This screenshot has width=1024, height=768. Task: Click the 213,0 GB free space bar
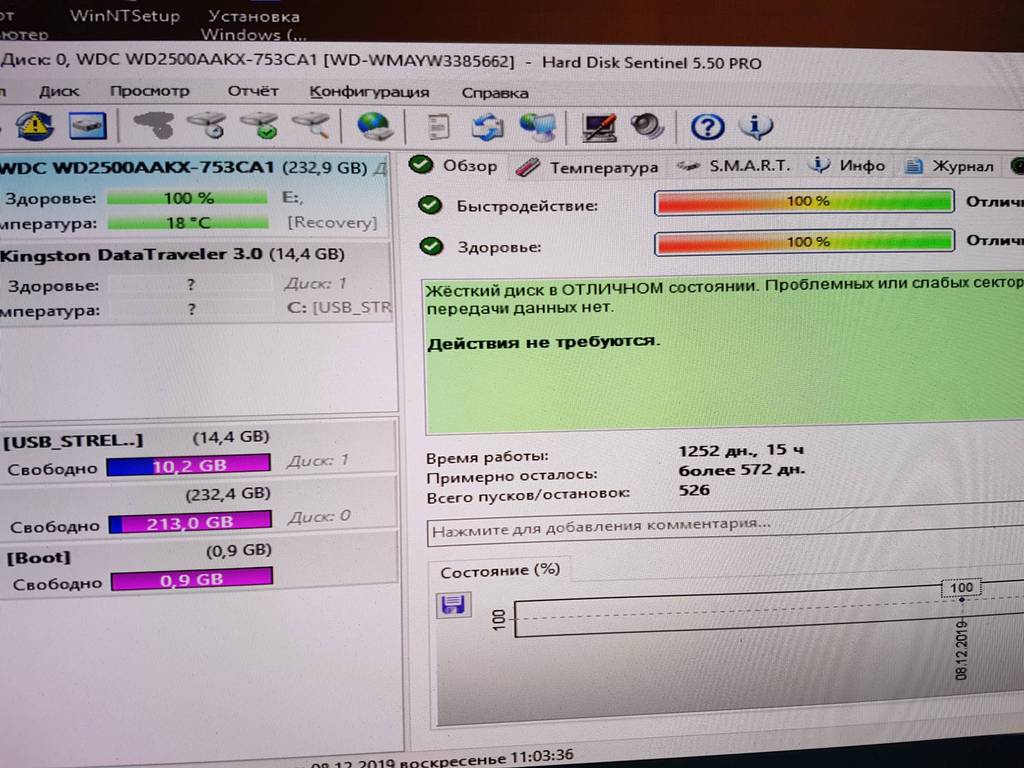[x=190, y=522]
